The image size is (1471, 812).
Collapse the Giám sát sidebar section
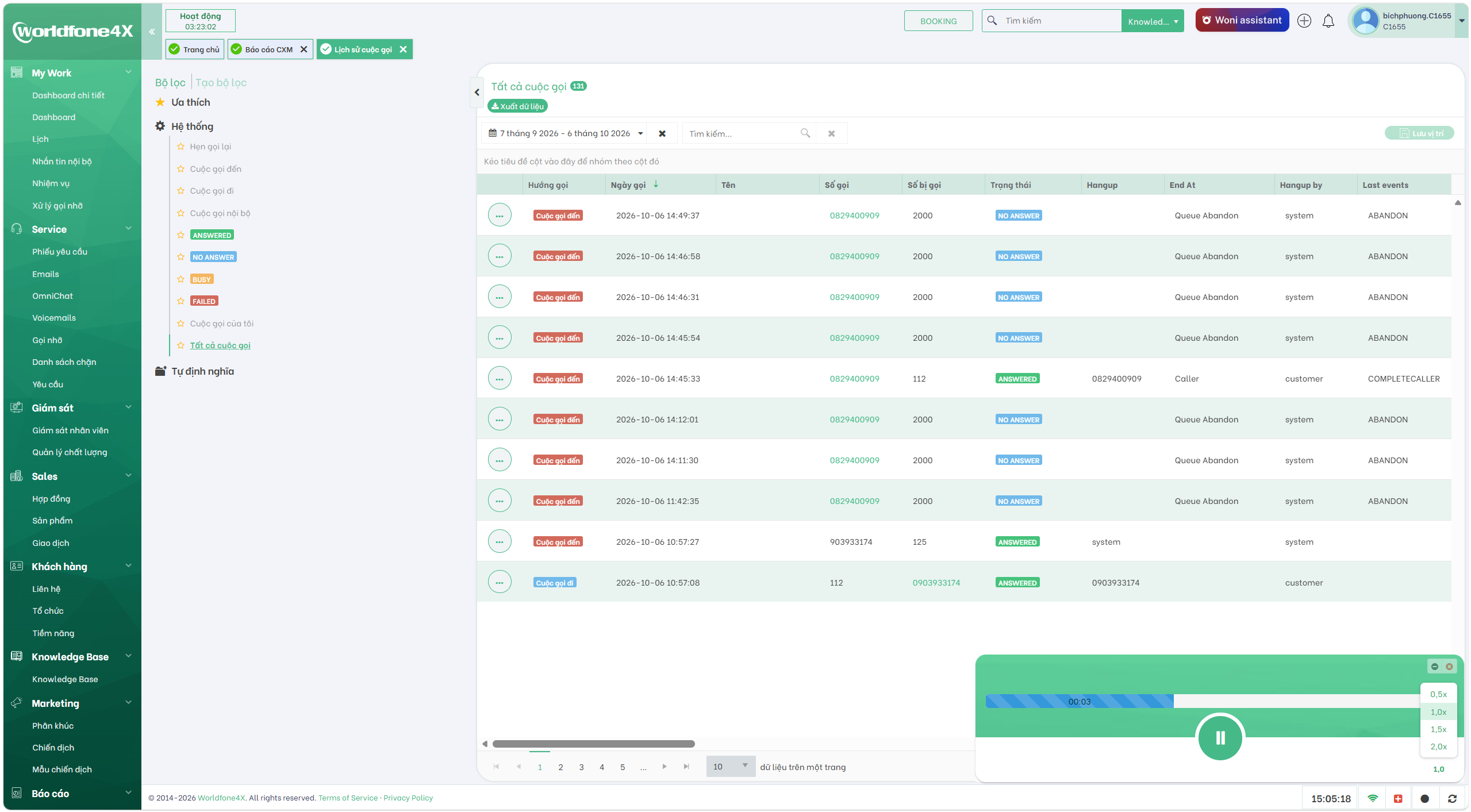click(128, 407)
